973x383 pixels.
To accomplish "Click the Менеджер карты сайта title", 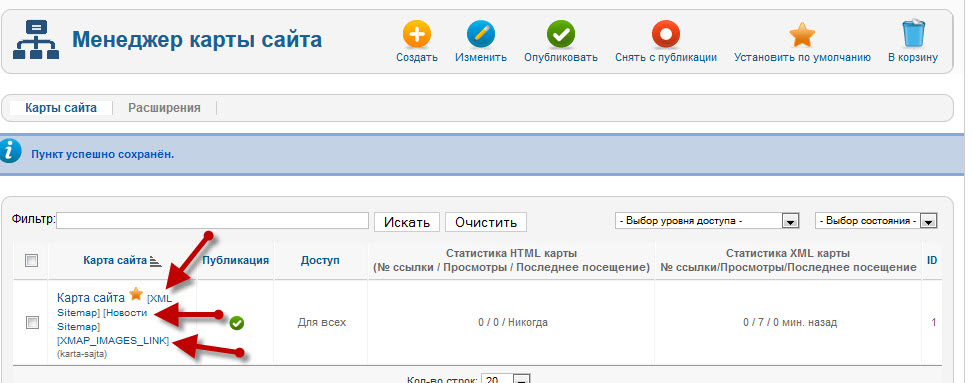I will (197, 40).
